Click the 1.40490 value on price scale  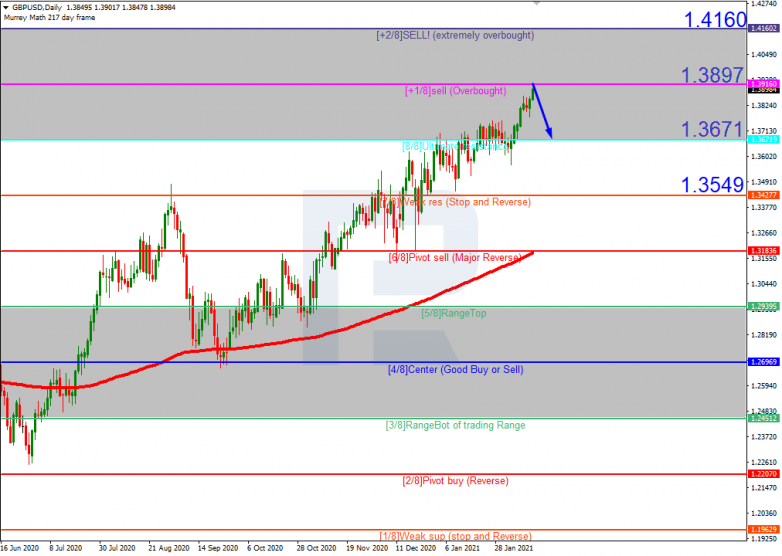tap(764, 54)
